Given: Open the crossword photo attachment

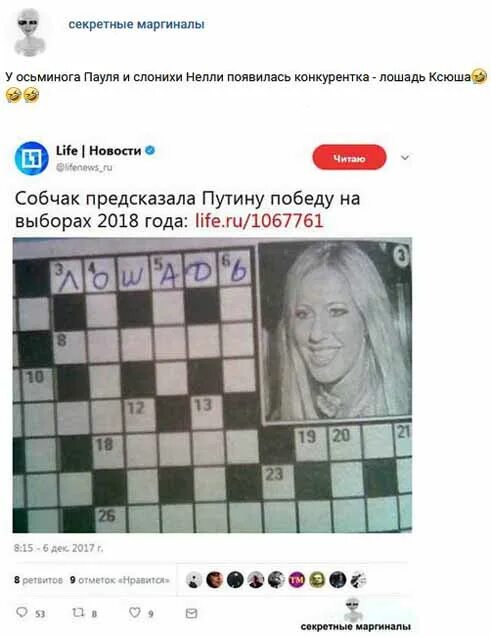Looking at the screenshot, I should [212, 385].
